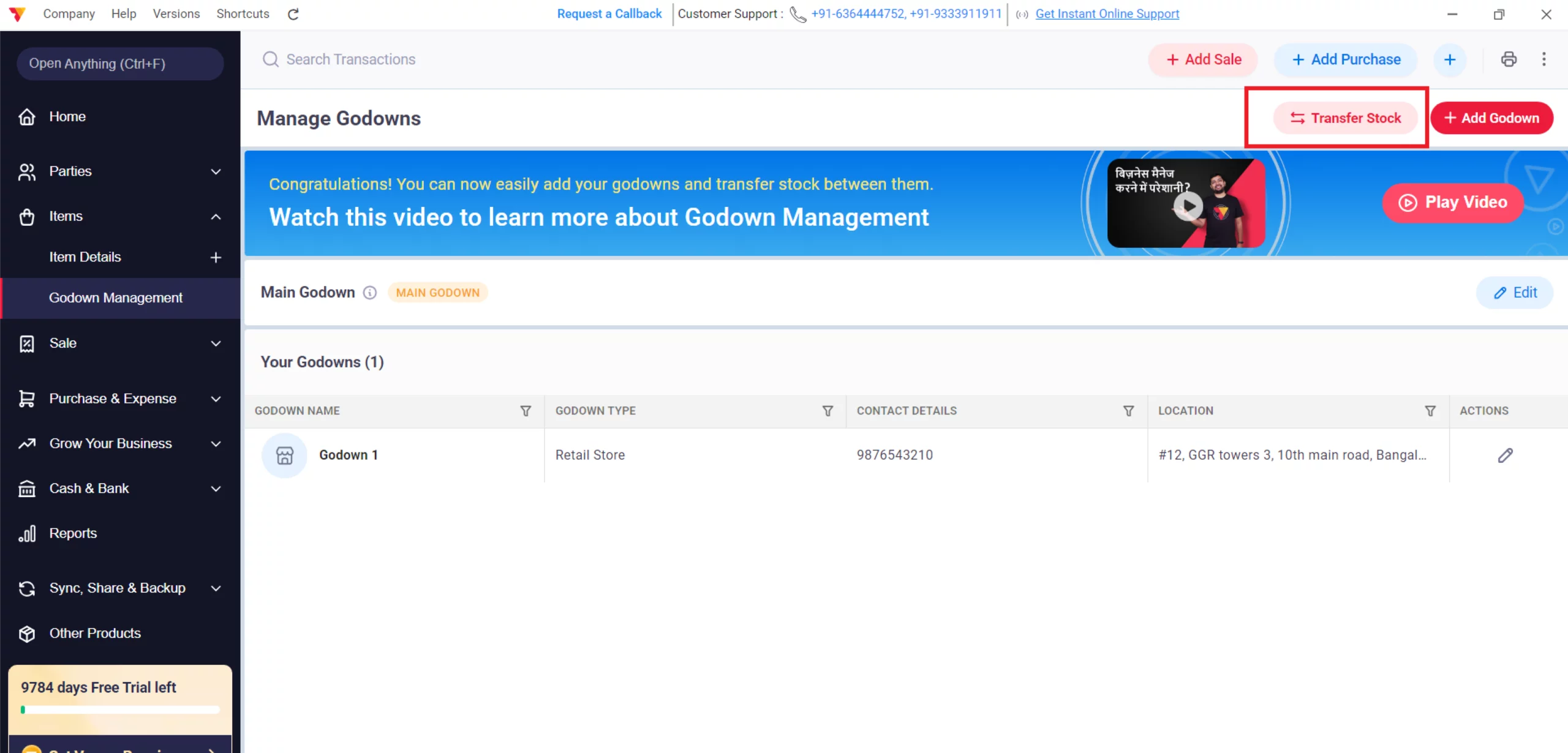Expand the Parties sidebar section

tap(216, 171)
